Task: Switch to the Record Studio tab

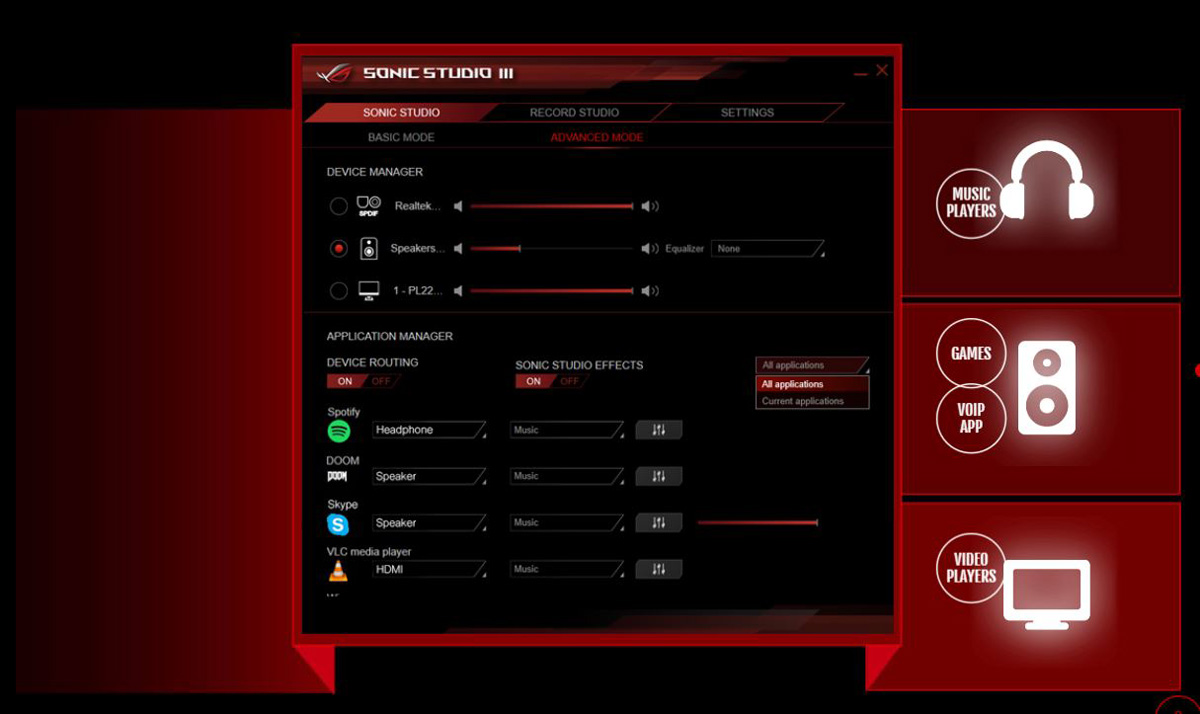Action: pos(574,112)
